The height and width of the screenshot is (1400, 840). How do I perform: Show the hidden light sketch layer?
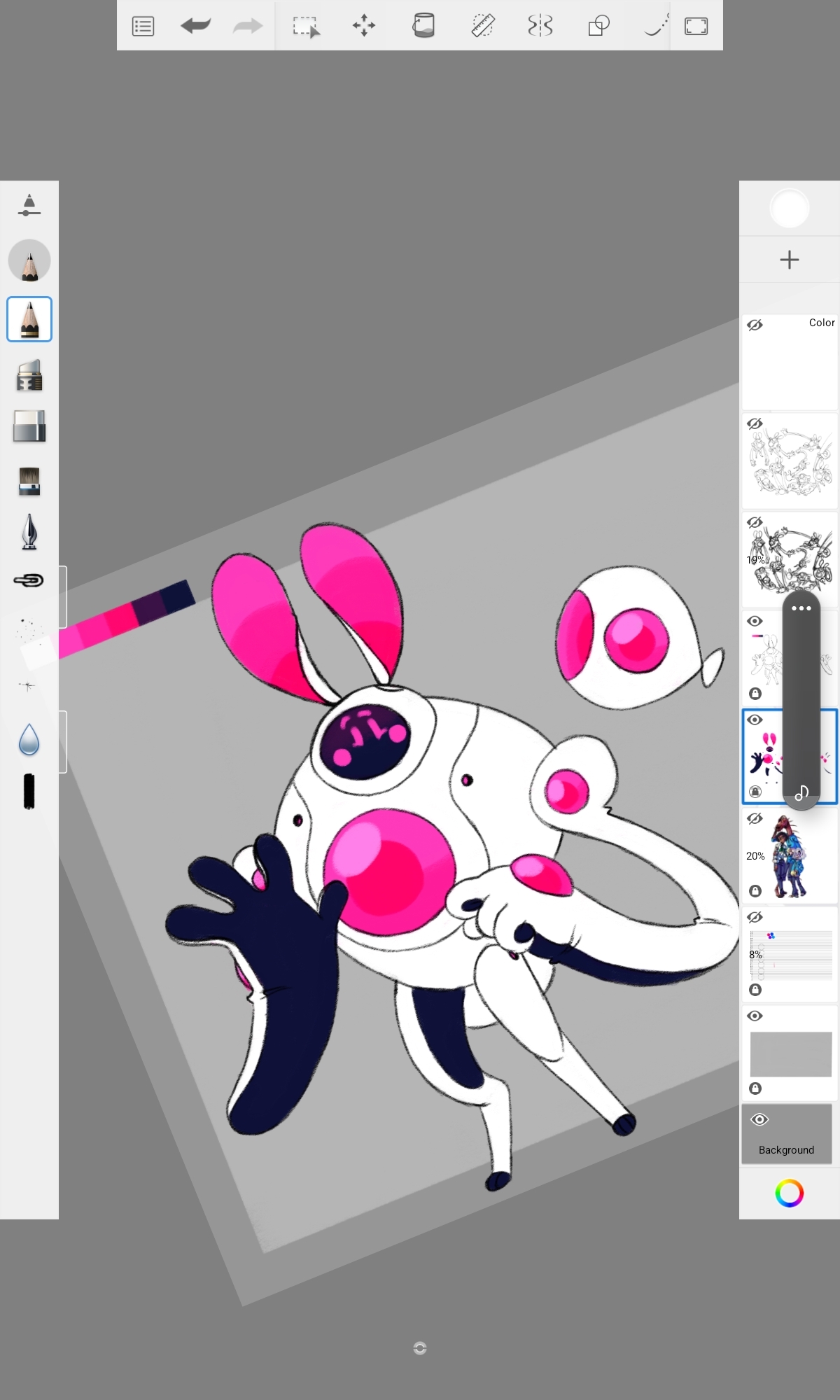pyautogui.click(x=755, y=424)
